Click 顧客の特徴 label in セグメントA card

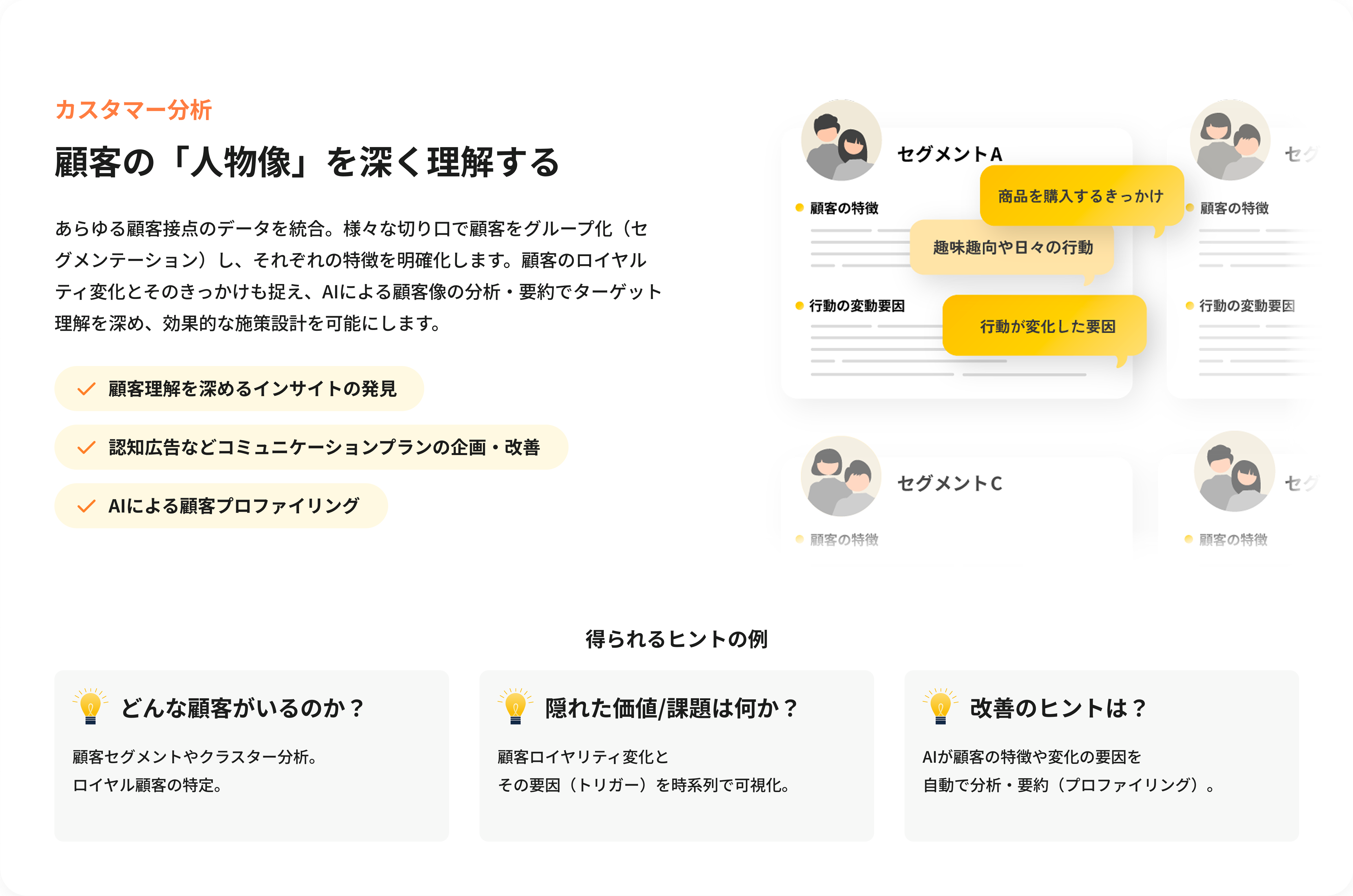(844, 208)
